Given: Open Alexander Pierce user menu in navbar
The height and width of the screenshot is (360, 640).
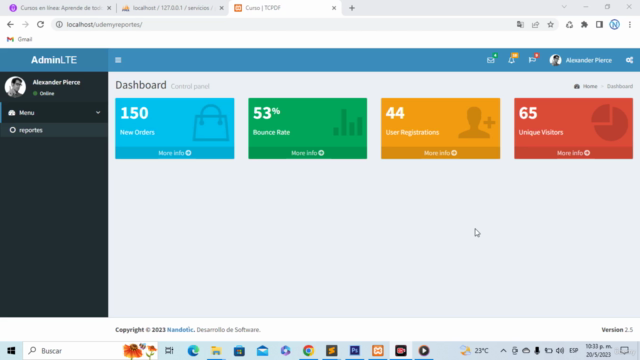Looking at the screenshot, I should 581,60.
